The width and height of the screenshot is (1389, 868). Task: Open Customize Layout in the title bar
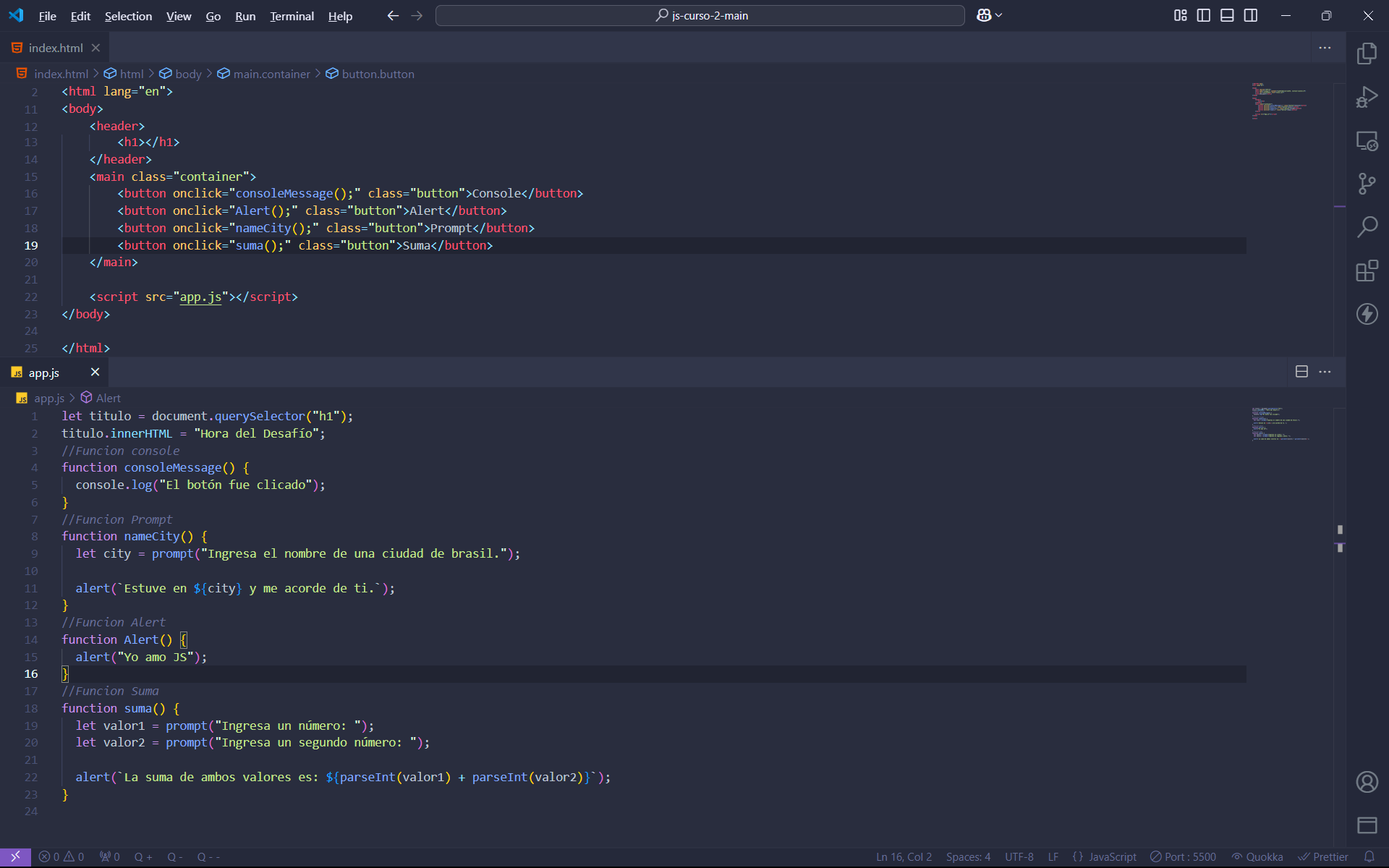1180,15
